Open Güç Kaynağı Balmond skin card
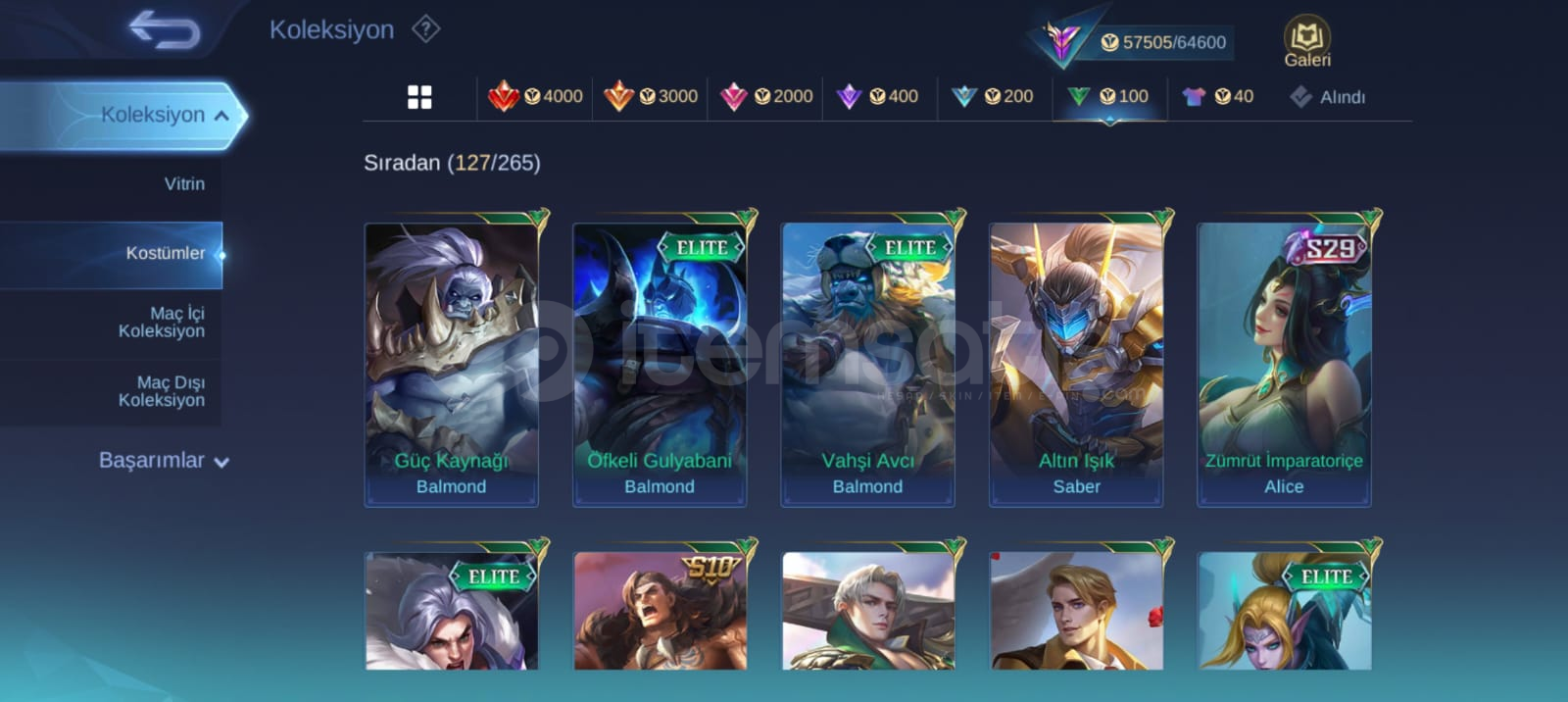Viewport: 1568px width, 702px height. click(452, 362)
